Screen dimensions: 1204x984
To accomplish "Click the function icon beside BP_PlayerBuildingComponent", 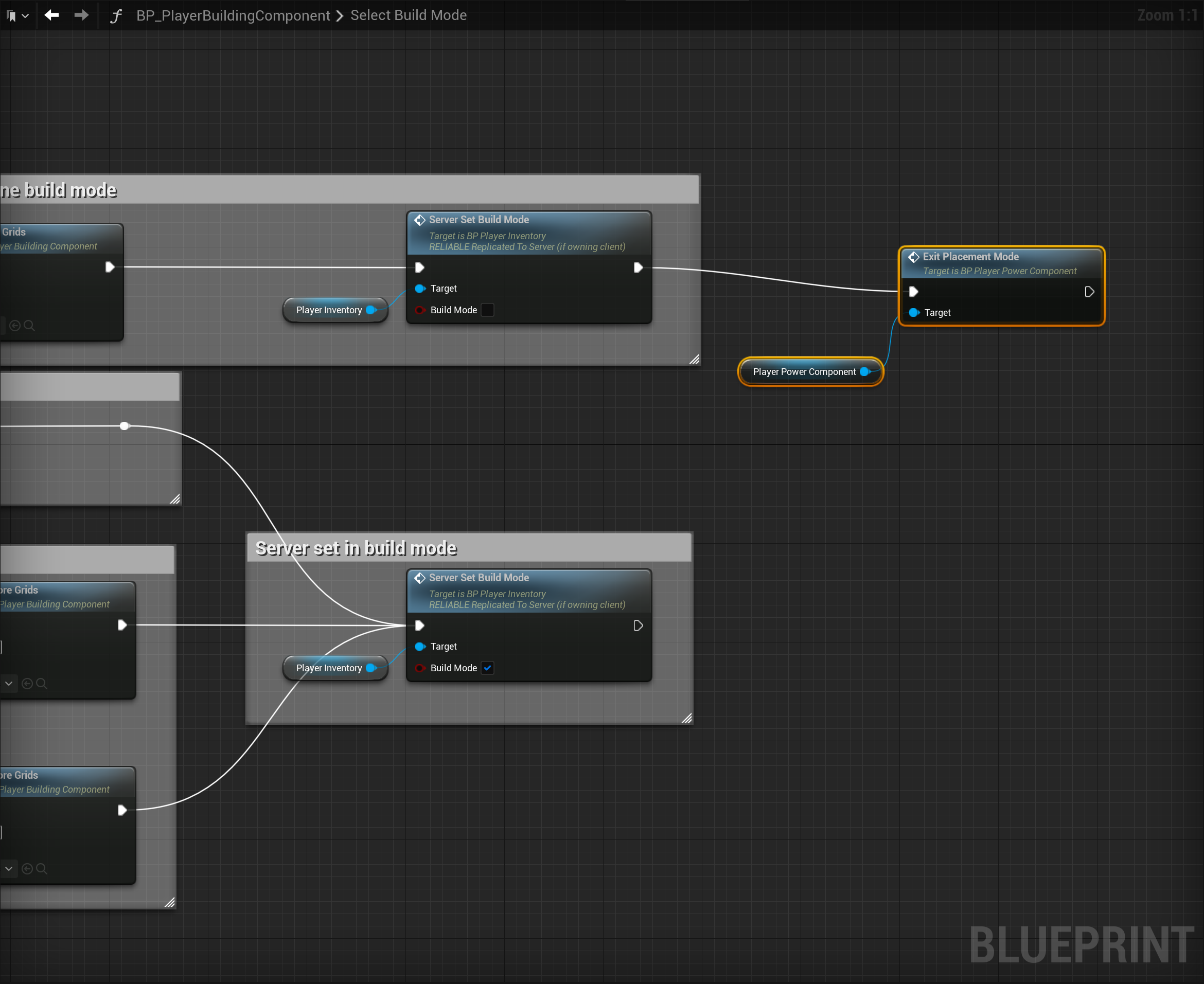I will click(x=116, y=16).
